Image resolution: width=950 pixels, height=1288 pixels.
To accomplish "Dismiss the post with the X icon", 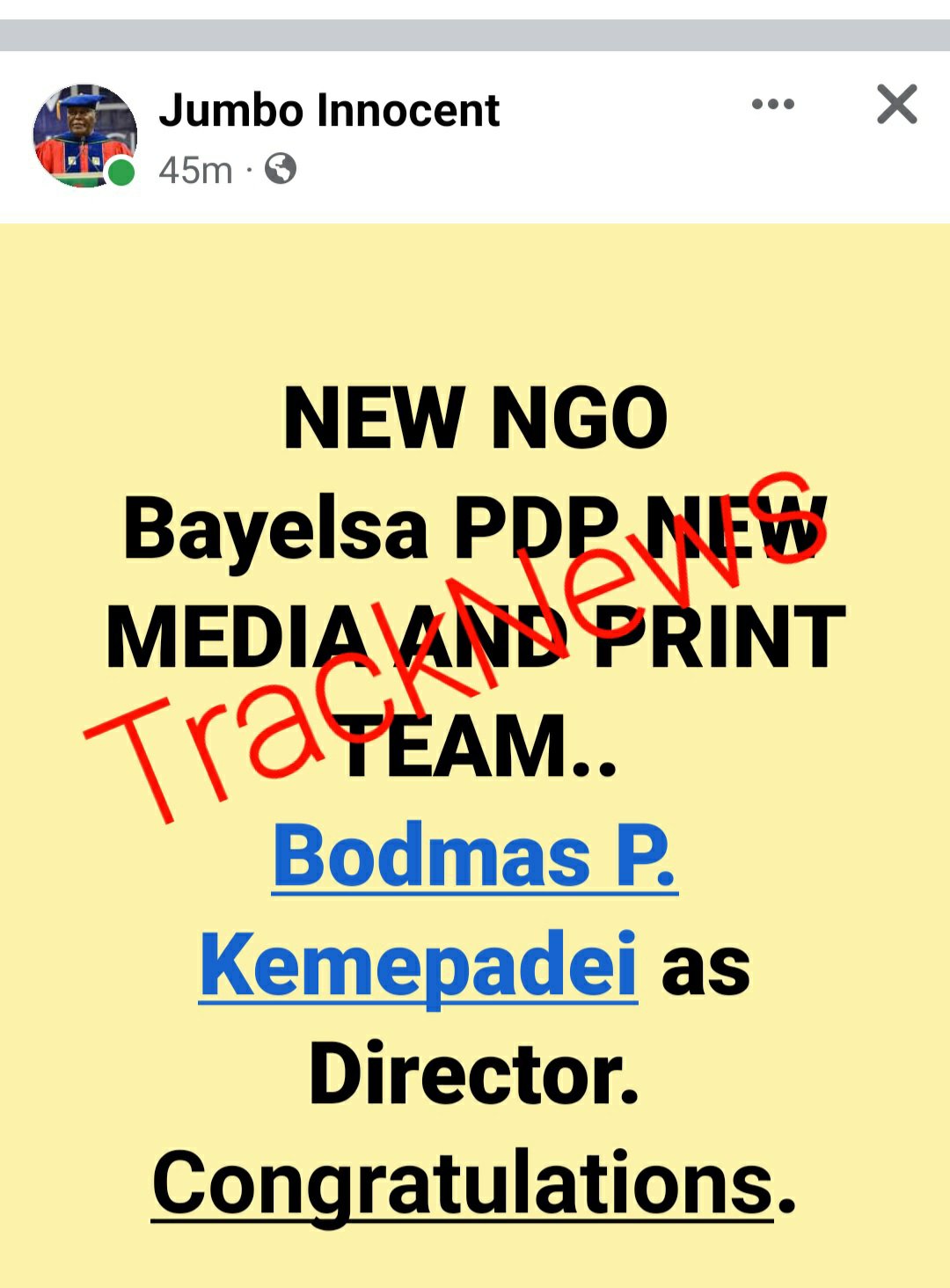I will click(x=897, y=104).
